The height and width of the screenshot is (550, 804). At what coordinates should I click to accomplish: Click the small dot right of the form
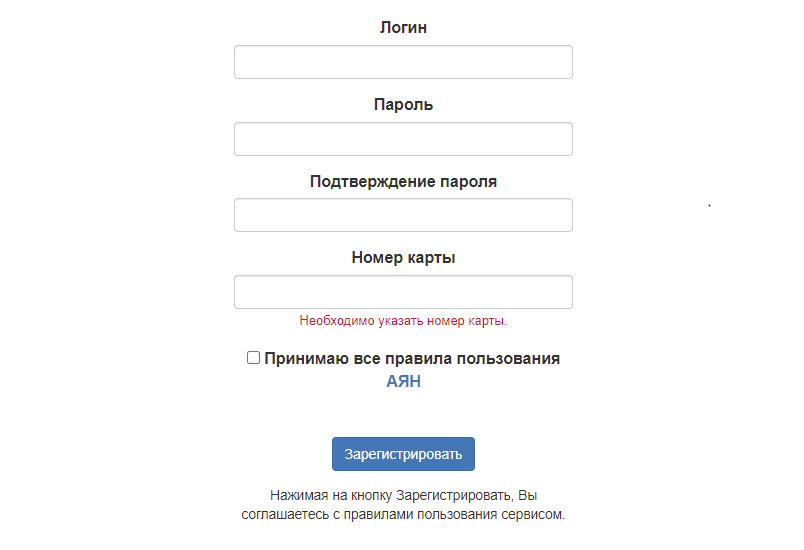709,205
